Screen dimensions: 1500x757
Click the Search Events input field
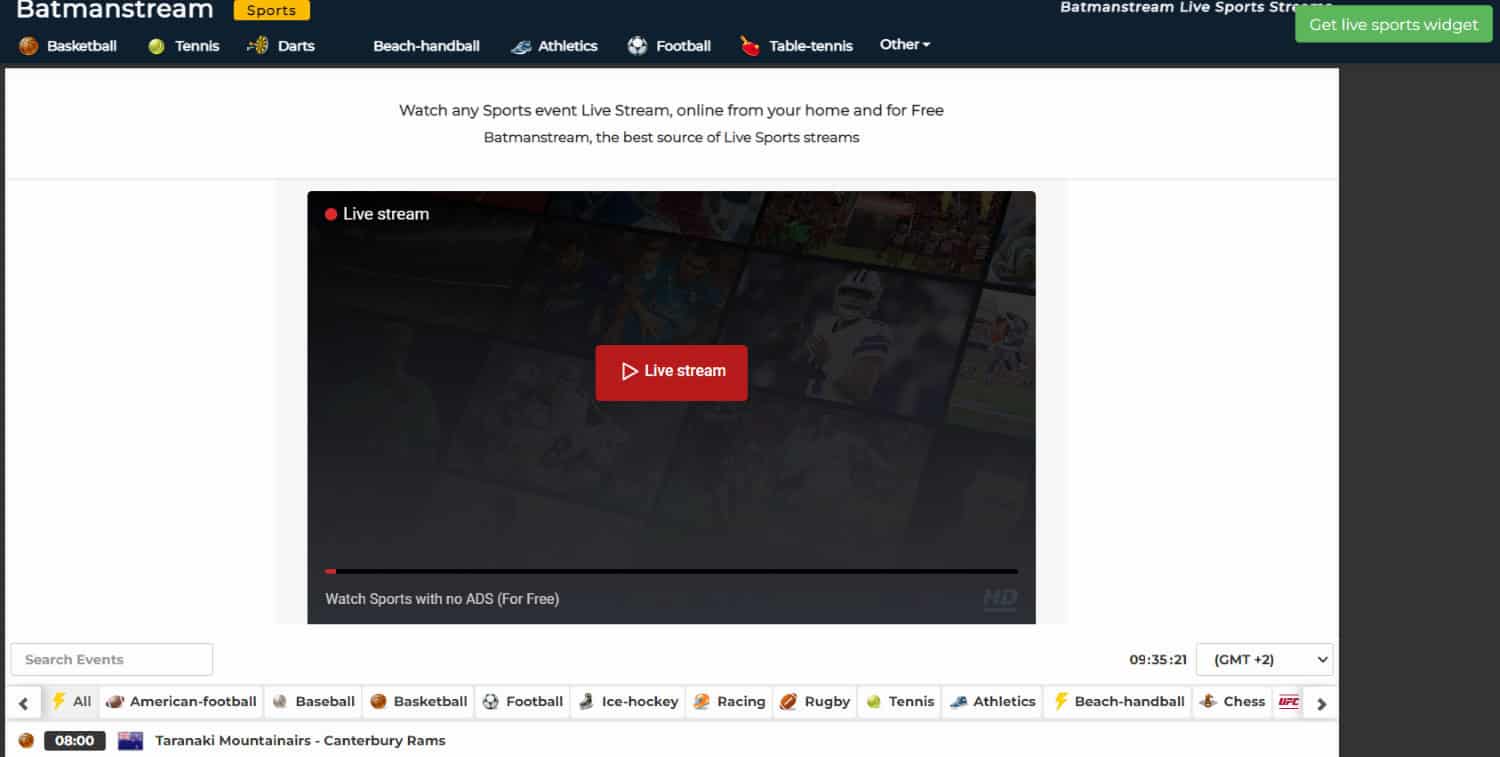click(112, 660)
